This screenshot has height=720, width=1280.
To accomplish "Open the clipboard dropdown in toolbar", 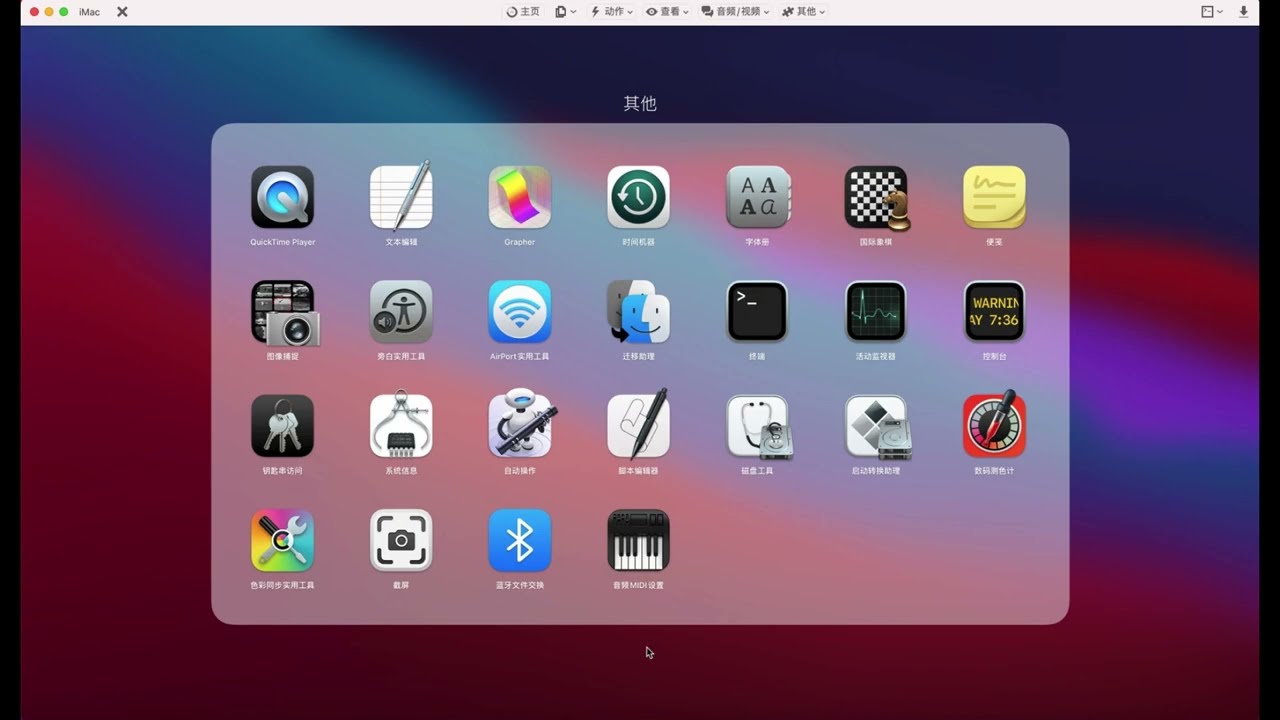I will pyautogui.click(x=565, y=12).
